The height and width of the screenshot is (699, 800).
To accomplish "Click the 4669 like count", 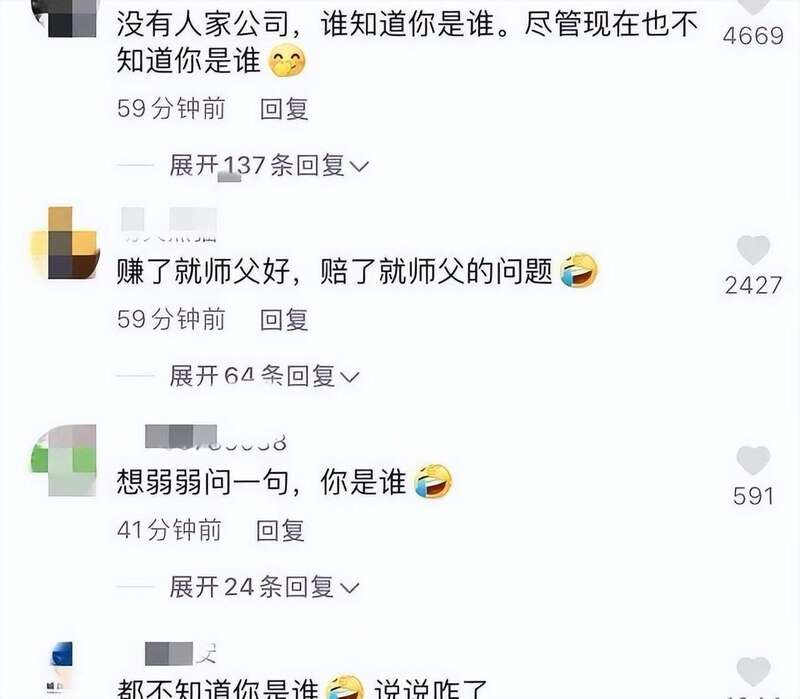I will (x=753, y=36).
